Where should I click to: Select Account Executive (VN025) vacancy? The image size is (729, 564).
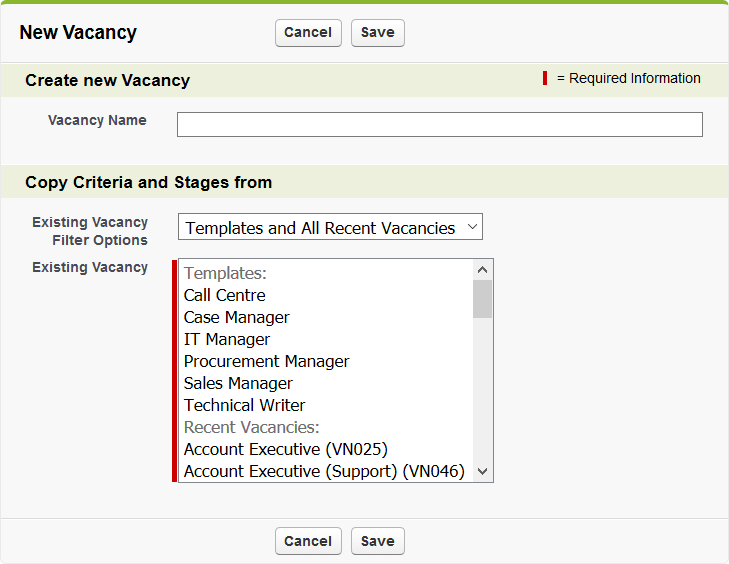click(x=286, y=449)
